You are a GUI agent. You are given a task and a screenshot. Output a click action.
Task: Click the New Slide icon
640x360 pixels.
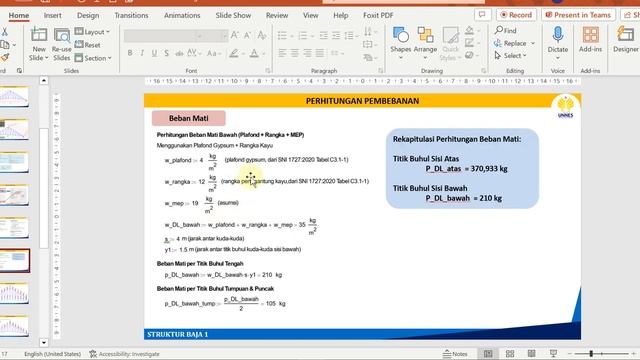coord(39,36)
